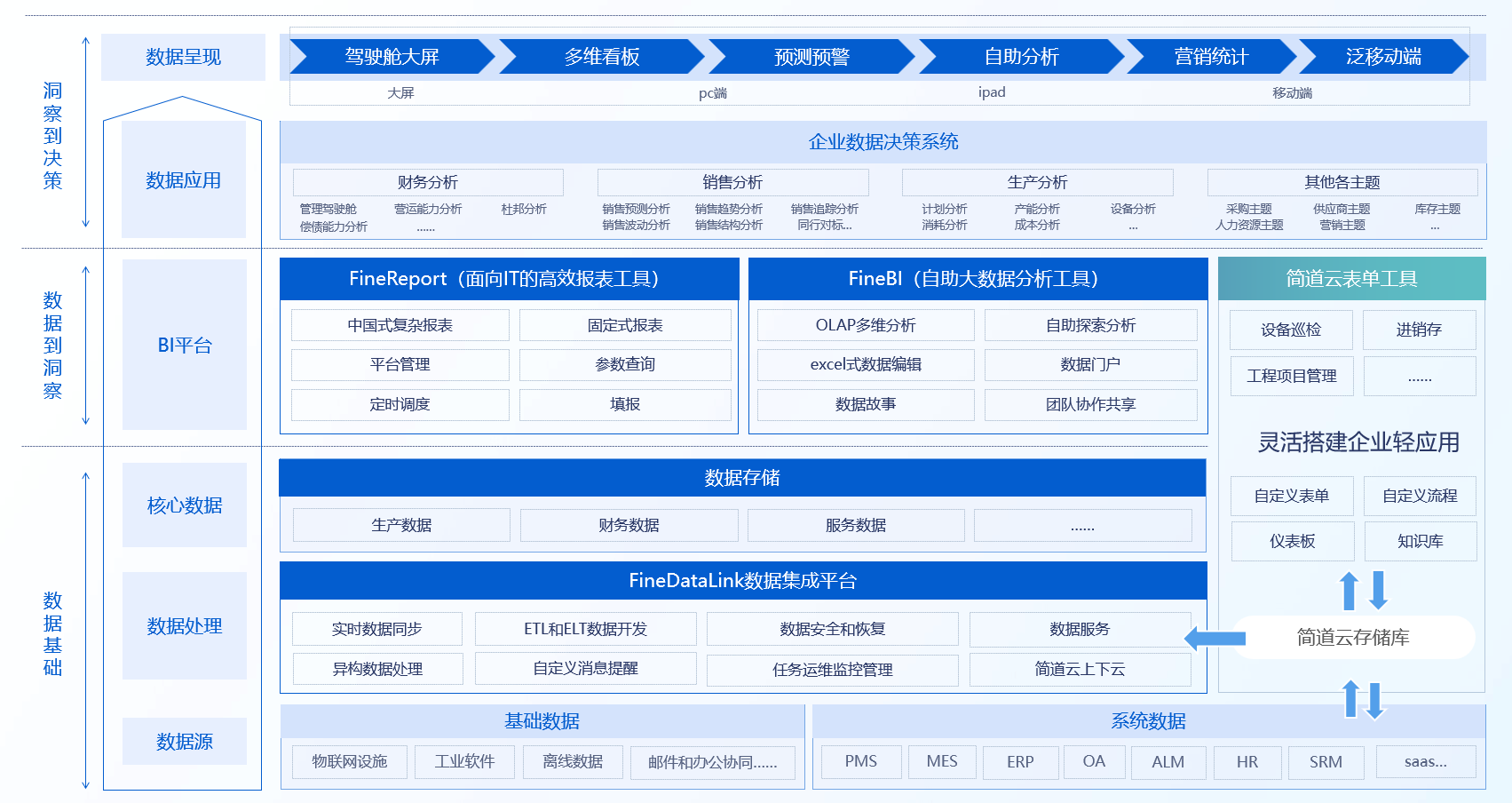Click the 简道云表单工具 header

[1351, 279]
